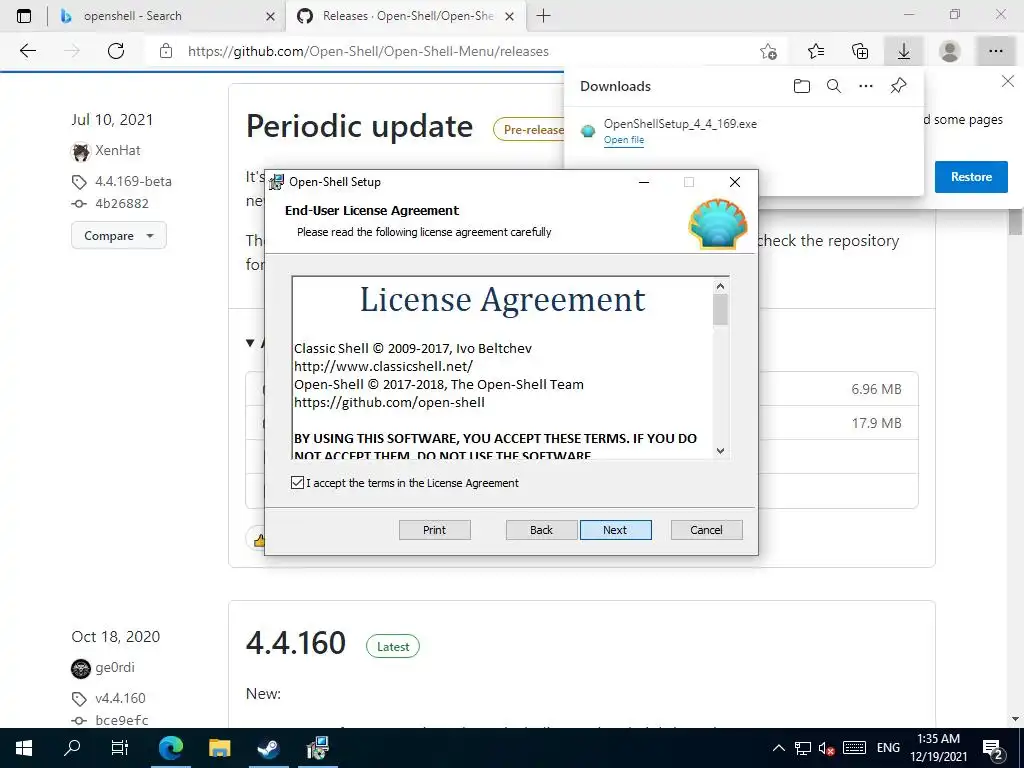Open the taskbar clock and date
1024x768 pixels.
click(938, 748)
